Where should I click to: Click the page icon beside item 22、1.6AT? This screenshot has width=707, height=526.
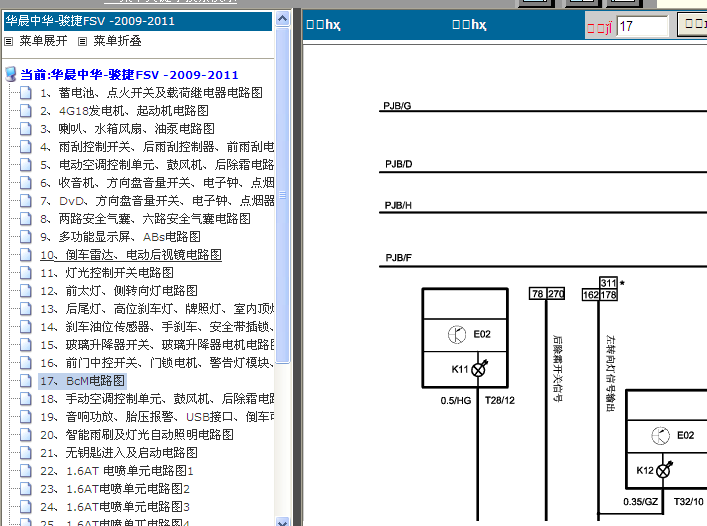26,471
